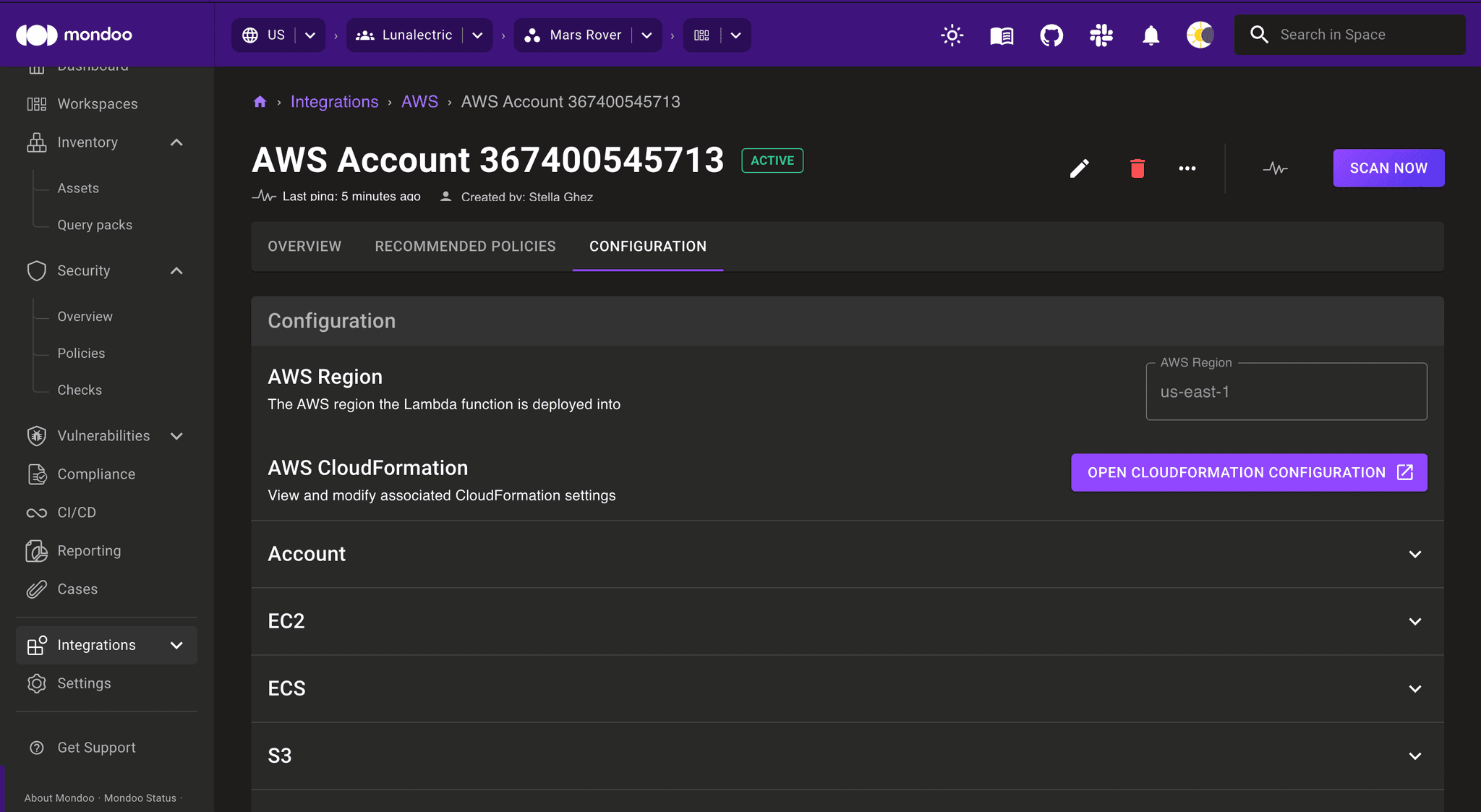Open CloudFormation configuration
This screenshot has height=812, width=1481.
1248,472
